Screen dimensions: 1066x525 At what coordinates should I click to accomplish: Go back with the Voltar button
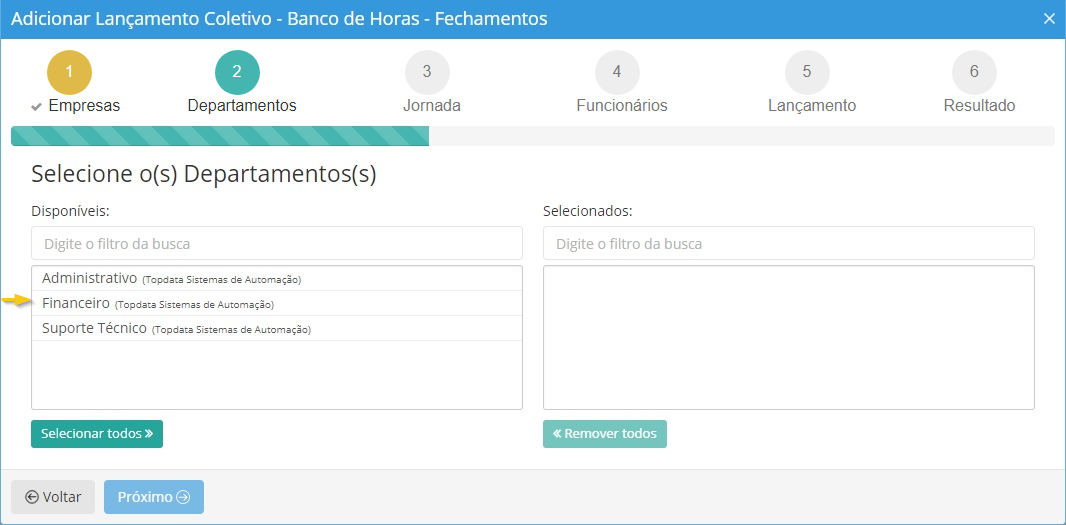coord(53,497)
